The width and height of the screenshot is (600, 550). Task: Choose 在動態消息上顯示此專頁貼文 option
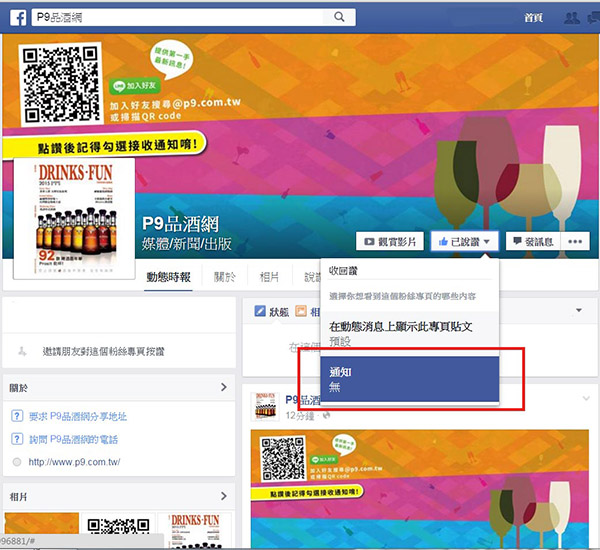pyautogui.click(x=409, y=333)
